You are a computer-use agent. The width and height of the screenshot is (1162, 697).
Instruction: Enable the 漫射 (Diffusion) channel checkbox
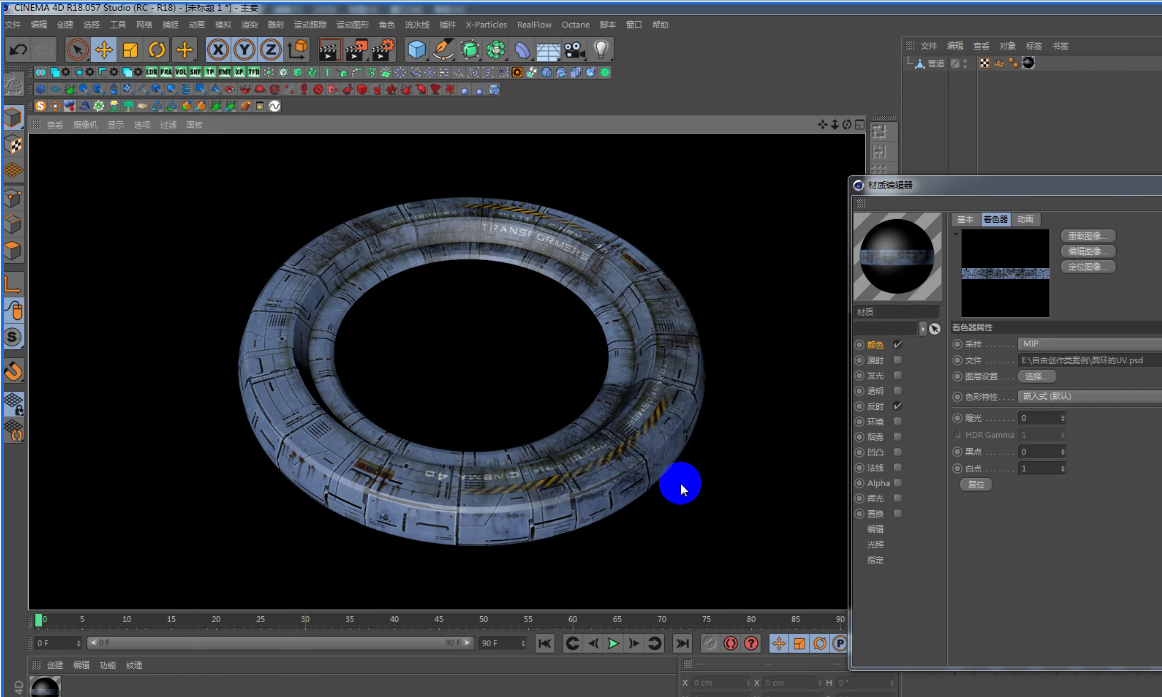click(x=897, y=360)
